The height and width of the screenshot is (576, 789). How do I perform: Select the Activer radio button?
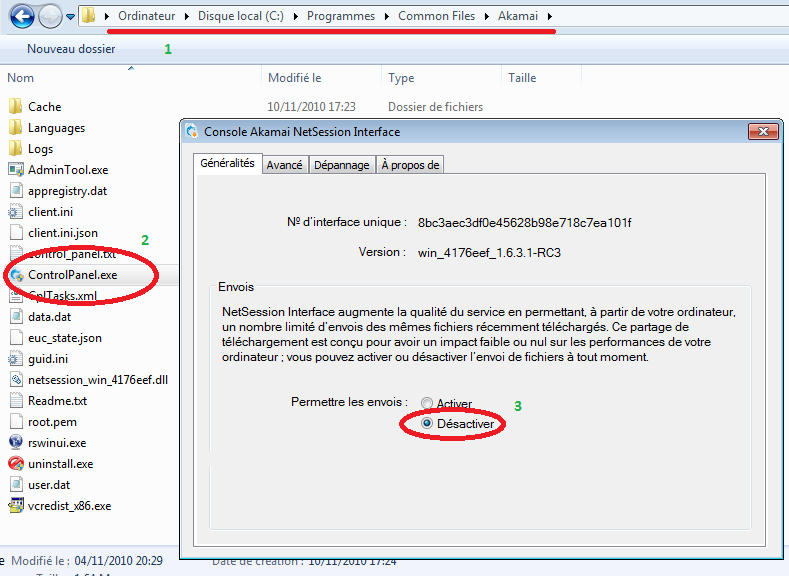pos(427,403)
